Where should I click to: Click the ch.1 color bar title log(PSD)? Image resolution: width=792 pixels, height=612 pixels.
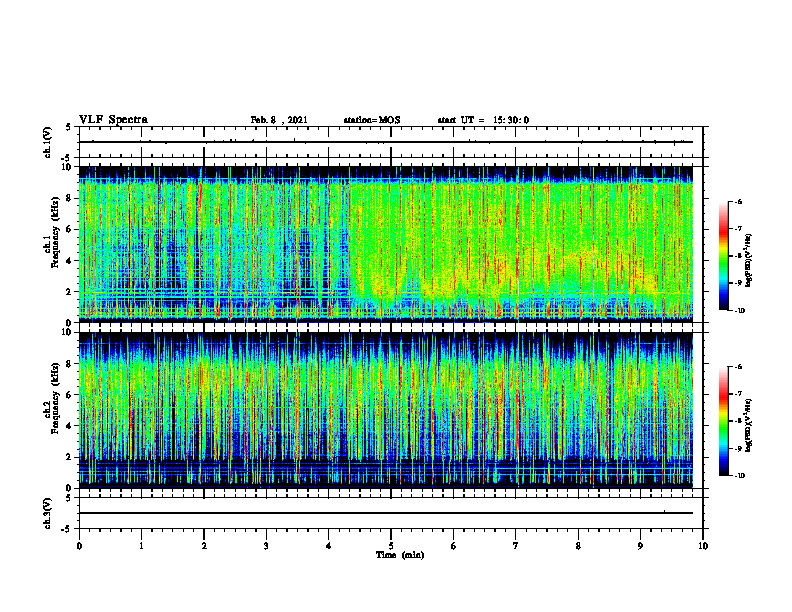coord(748,261)
